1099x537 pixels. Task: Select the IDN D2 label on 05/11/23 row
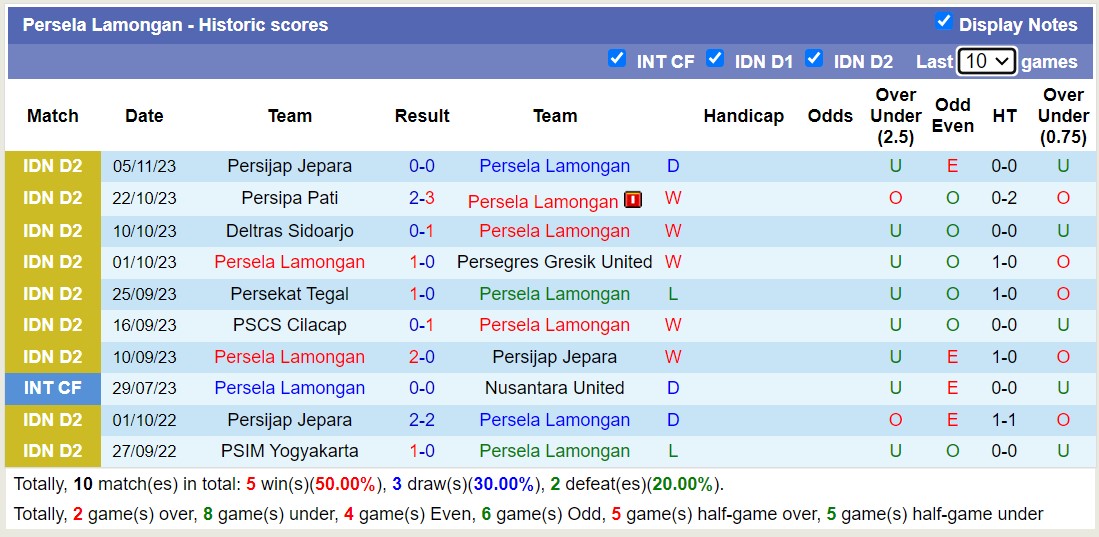(x=53, y=166)
